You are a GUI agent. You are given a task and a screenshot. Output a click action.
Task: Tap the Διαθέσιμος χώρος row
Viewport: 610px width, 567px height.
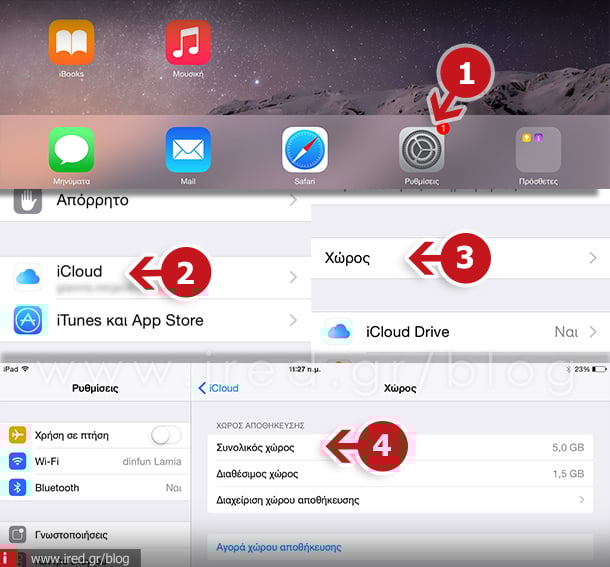tap(400, 474)
